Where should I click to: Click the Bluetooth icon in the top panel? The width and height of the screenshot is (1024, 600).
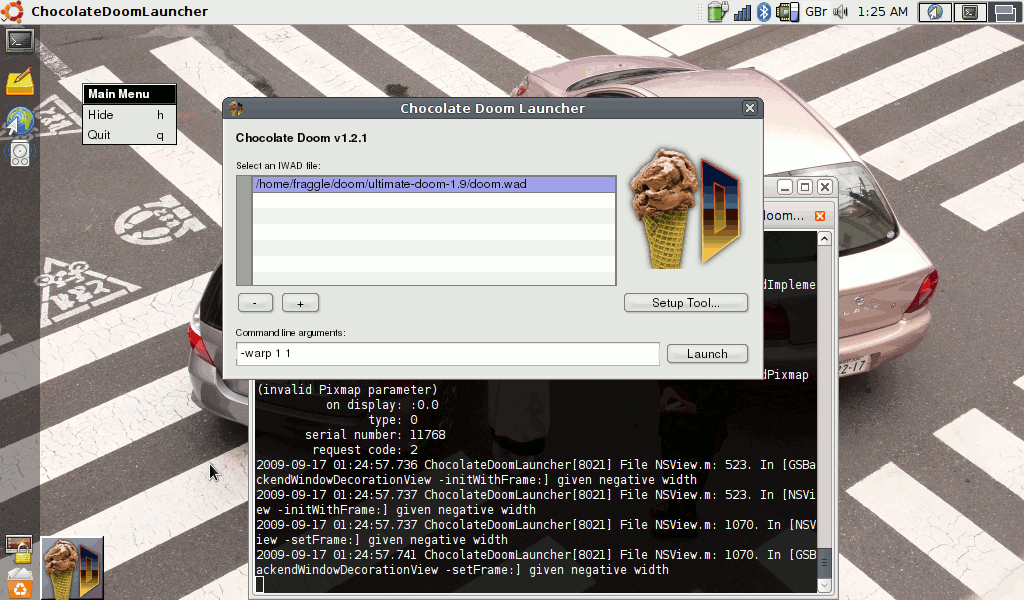[763, 12]
